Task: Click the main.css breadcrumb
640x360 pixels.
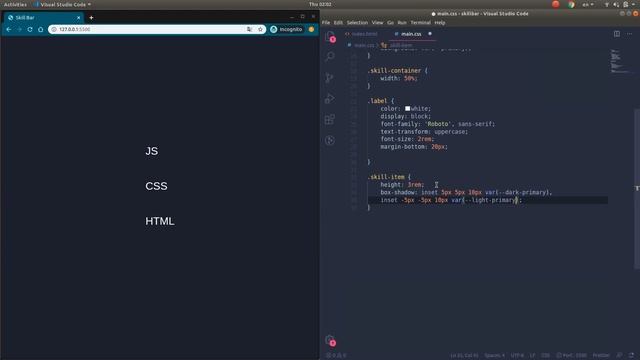Action: point(364,45)
